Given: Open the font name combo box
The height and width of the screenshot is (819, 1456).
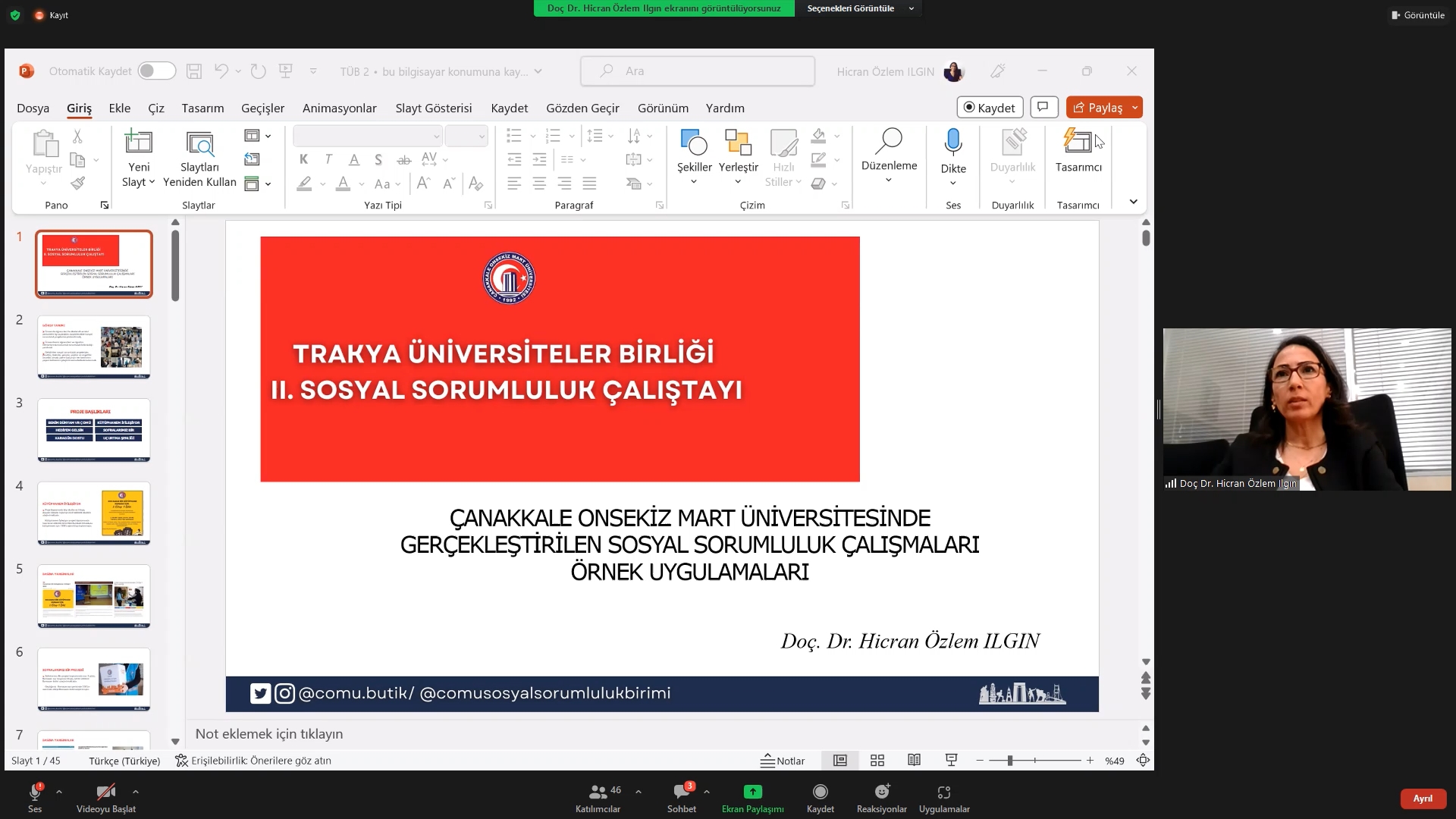Looking at the screenshot, I should click(368, 136).
